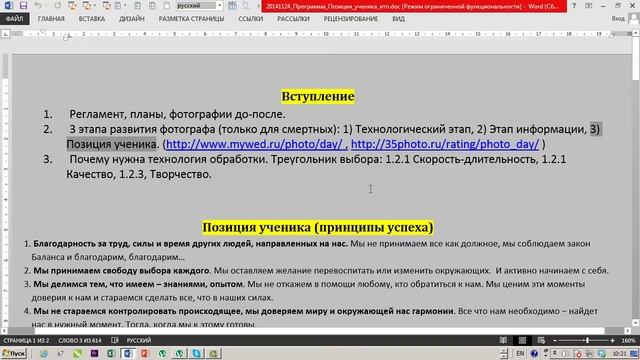Switch to Read Mode view icon

click(x=504, y=340)
